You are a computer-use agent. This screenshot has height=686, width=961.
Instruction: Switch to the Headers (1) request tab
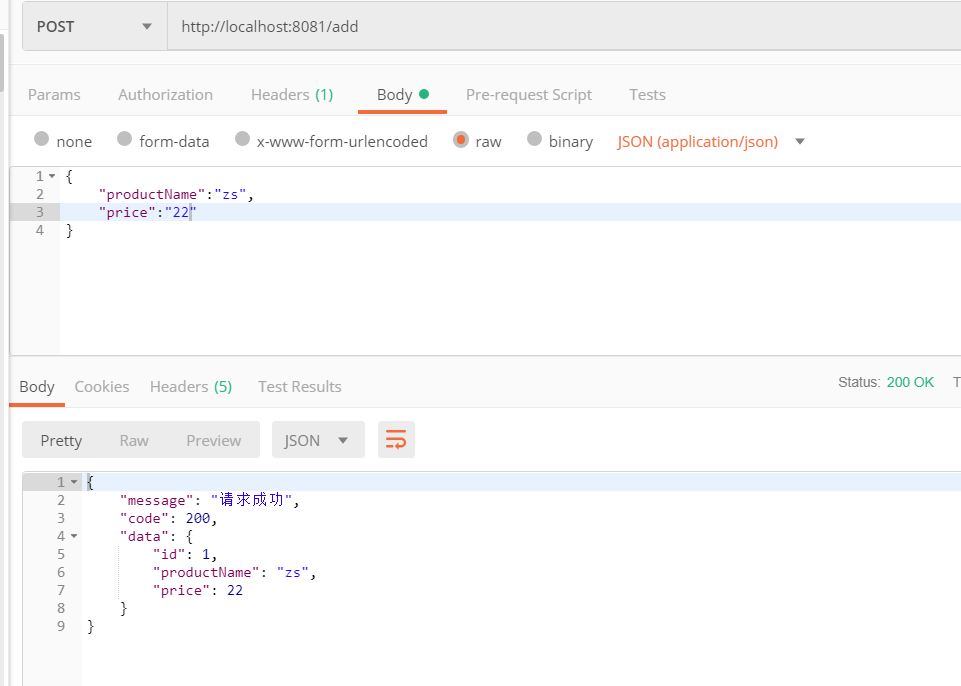coord(292,94)
